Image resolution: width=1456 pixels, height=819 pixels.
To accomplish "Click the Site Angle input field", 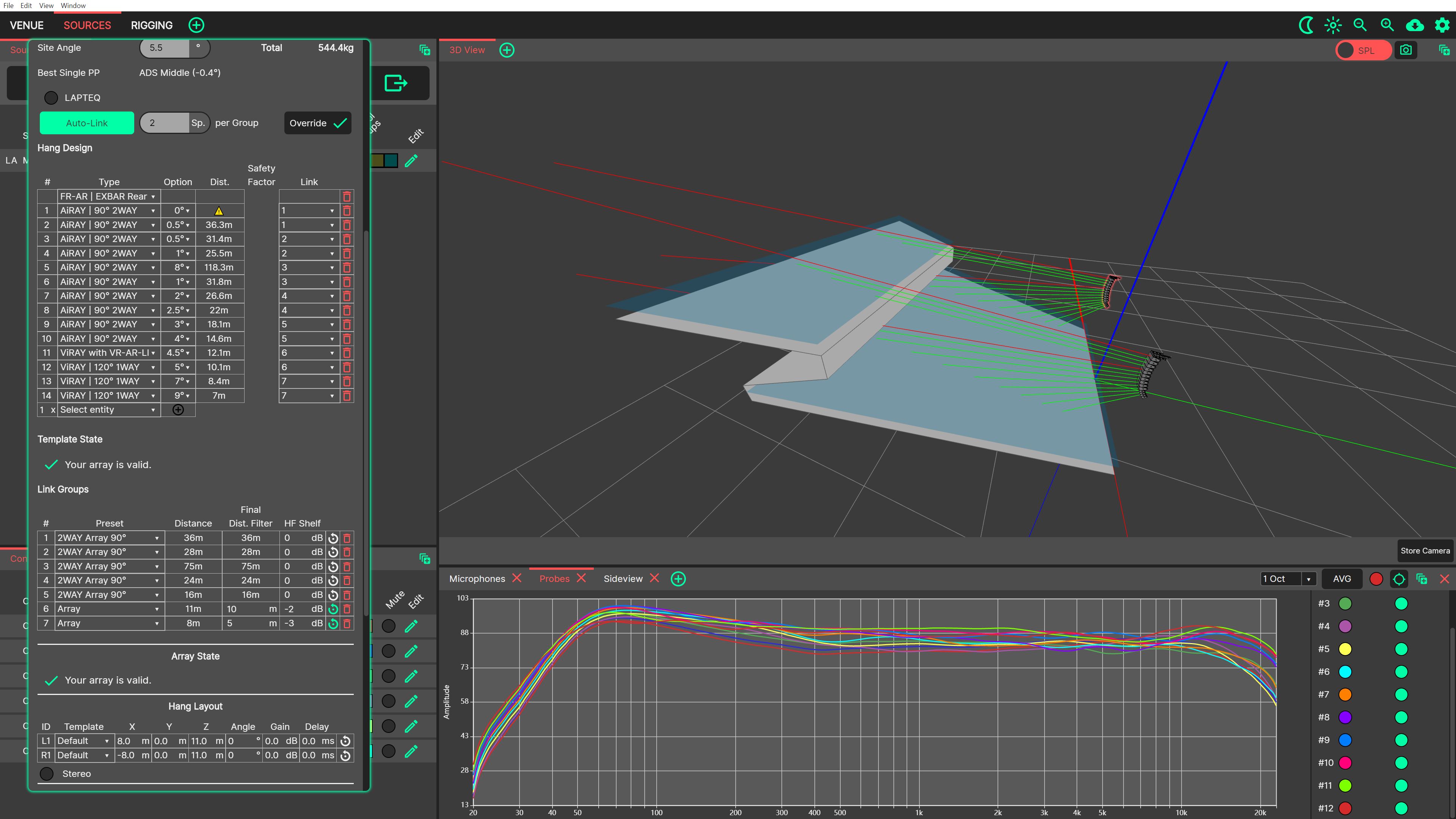I will 165,48.
